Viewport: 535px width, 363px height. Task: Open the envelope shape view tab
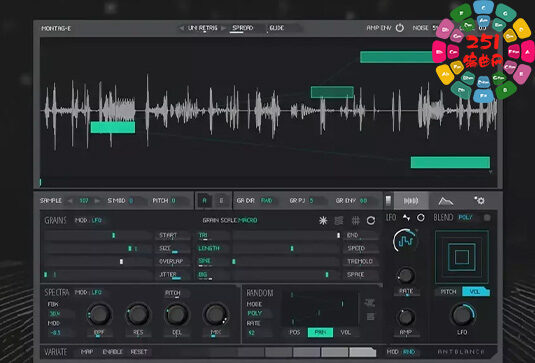click(x=446, y=201)
